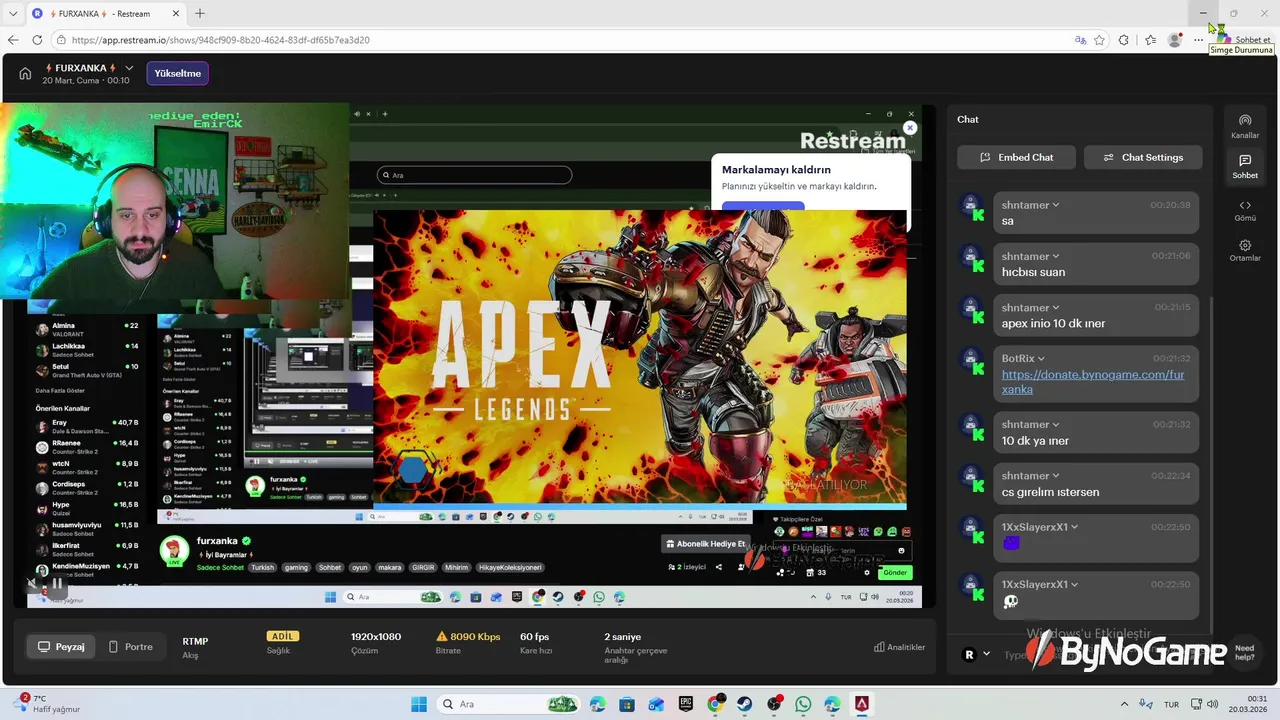Open Epic Games from the taskbar

tap(686, 704)
